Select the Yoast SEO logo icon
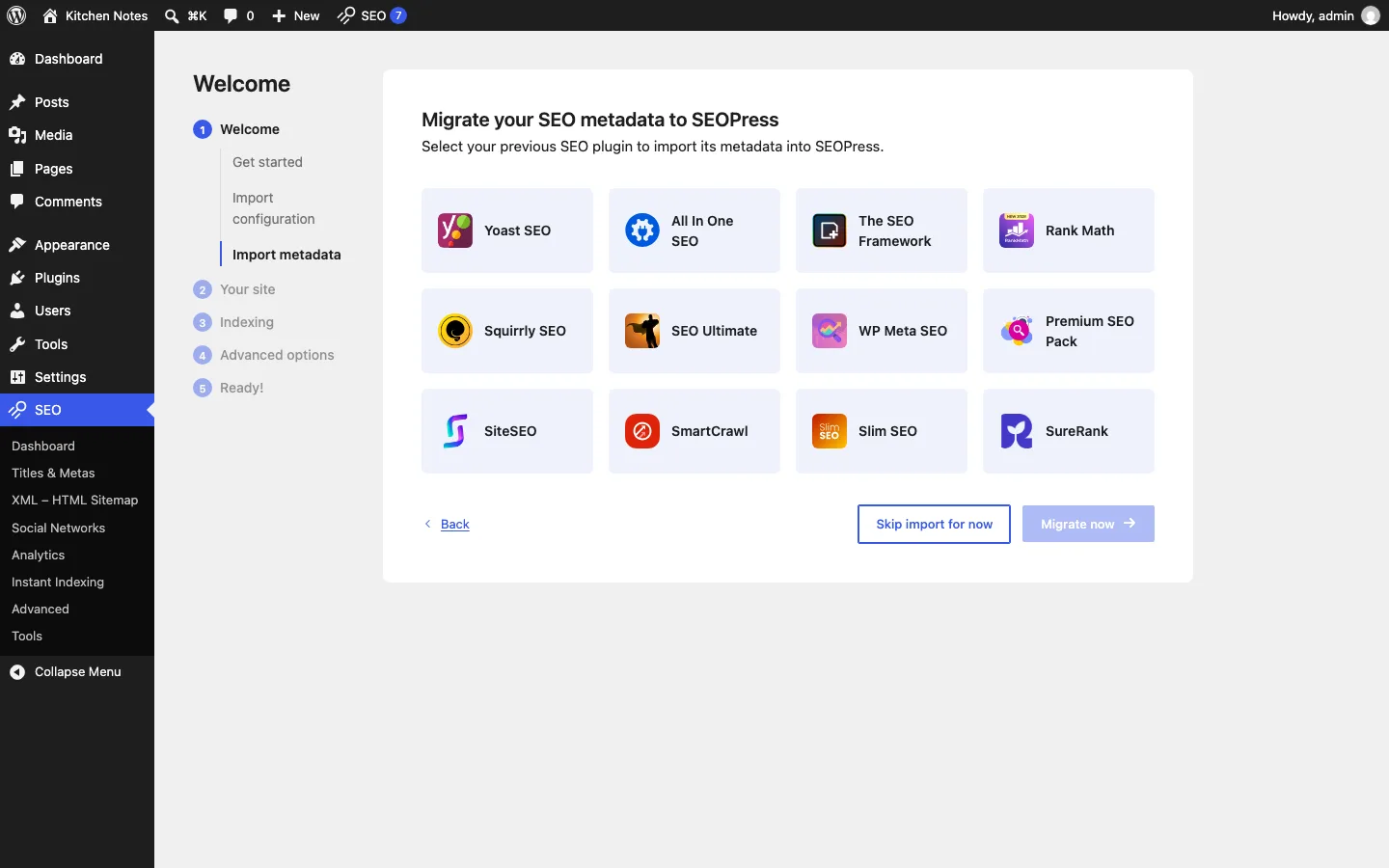 (455, 231)
